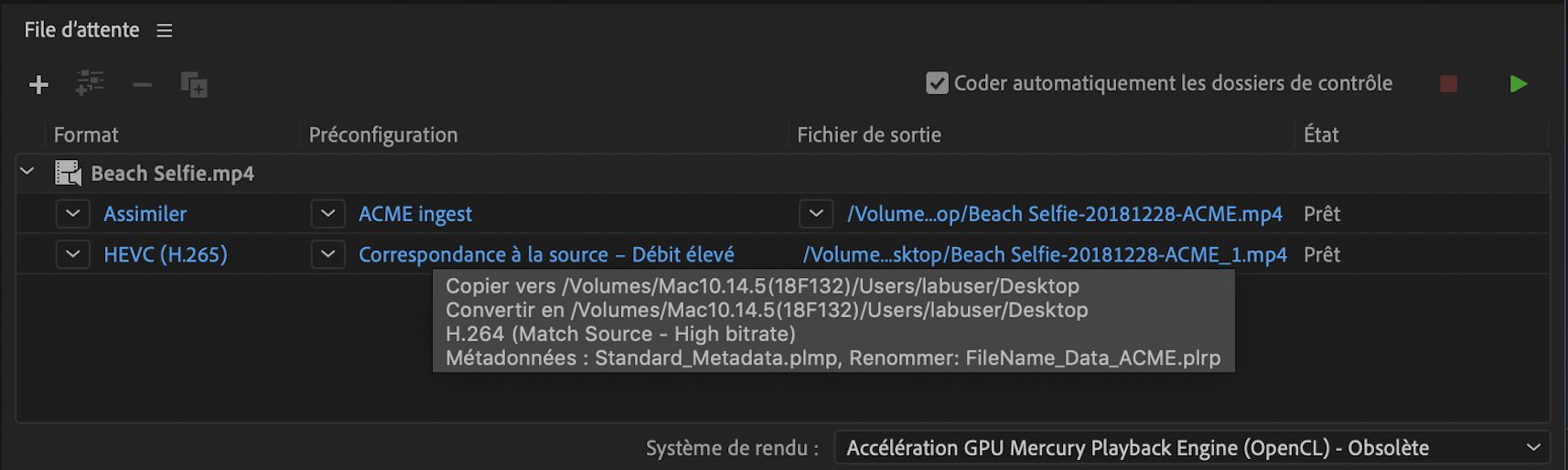Toggle Coder automatiquement les dossiers de contrôle
The width and height of the screenshot is (1568, 470).
click(937, 83)
